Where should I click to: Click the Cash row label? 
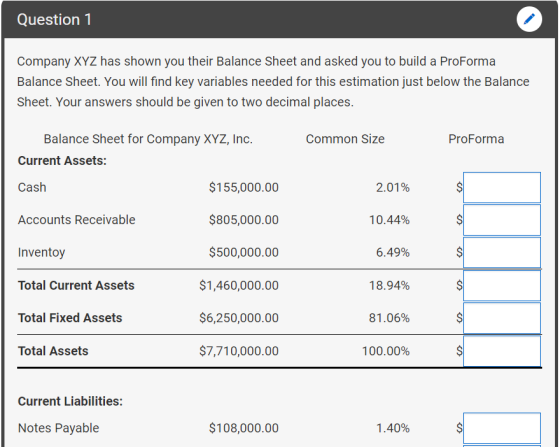(32, 187)
